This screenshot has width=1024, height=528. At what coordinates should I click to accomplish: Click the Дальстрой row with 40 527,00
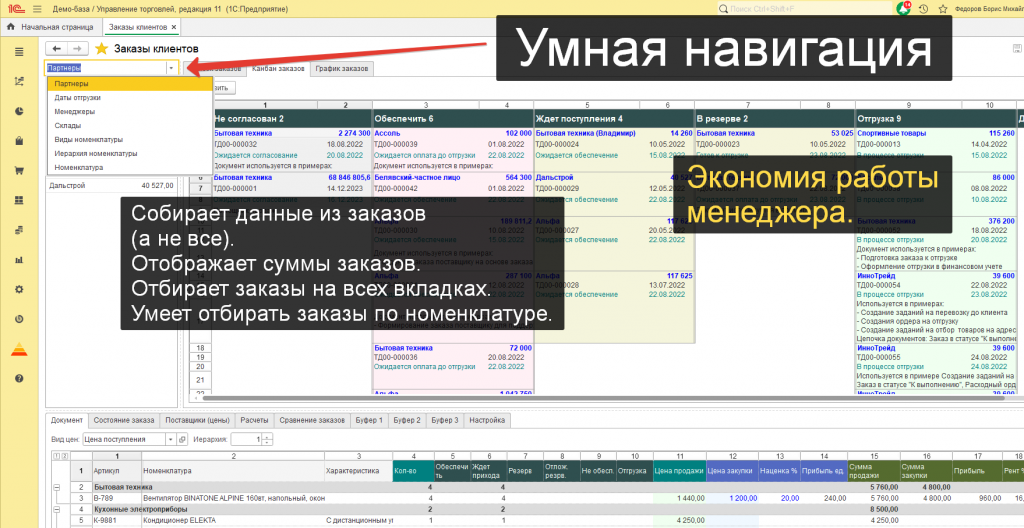click(x=112, y=186)
